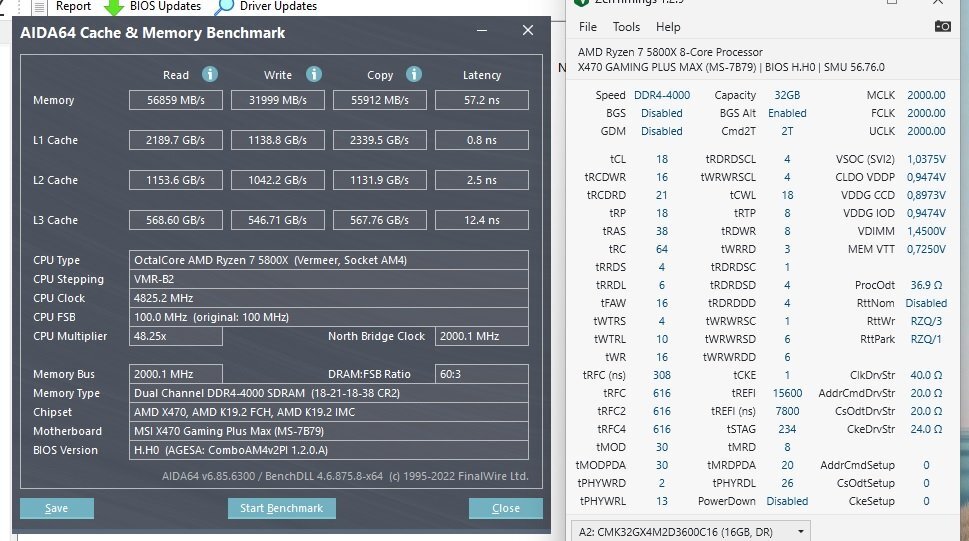Viewport: 969px width, 541px height.
Task: Open the Tools menu in ZenTimings
Action: 626,27
